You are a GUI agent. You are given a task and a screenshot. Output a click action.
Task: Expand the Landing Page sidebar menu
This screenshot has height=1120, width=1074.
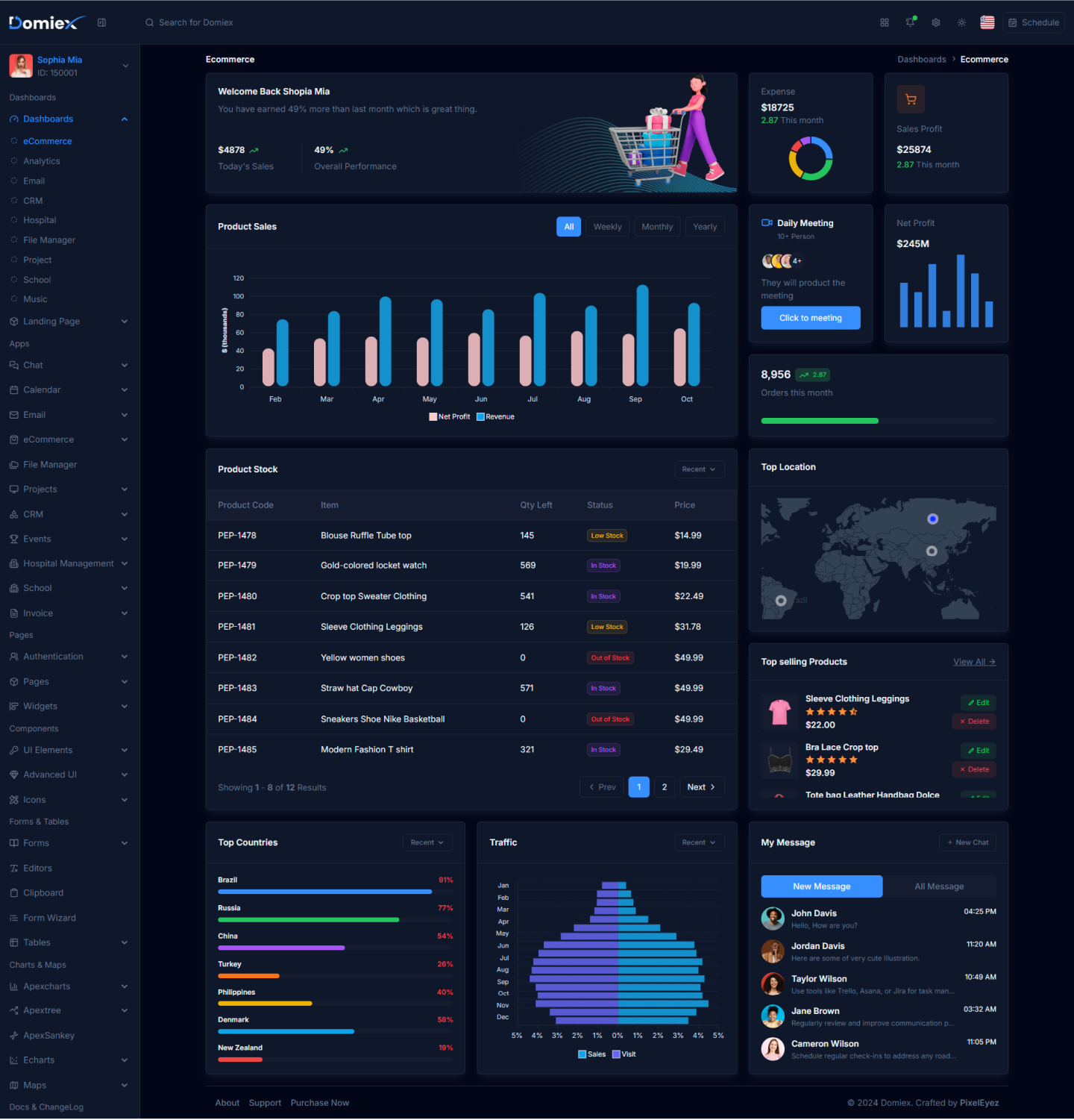[x=68, y=321]
